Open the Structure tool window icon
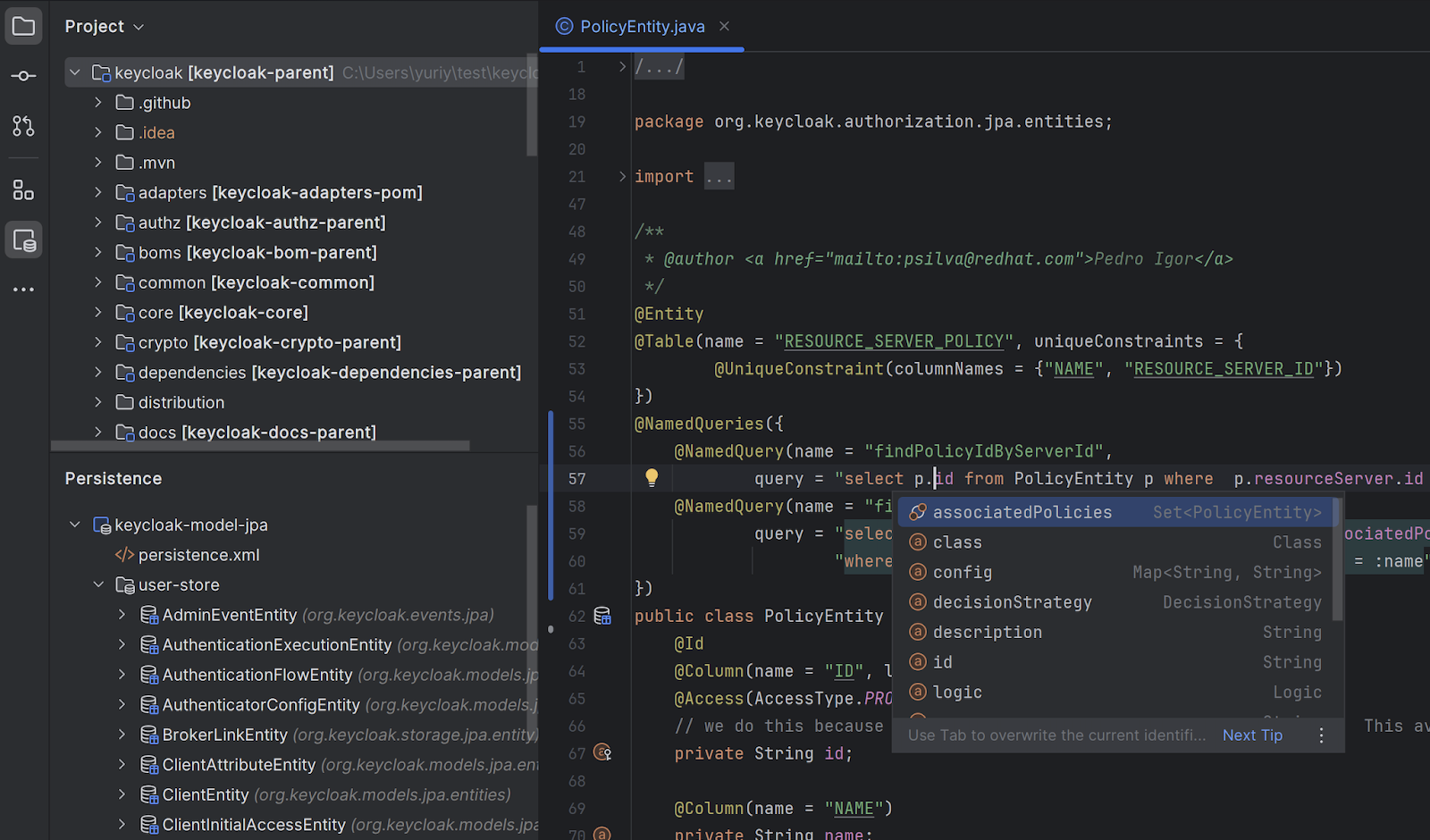The height and width of the screenshot is (840, 1430). tap(24, 189)
